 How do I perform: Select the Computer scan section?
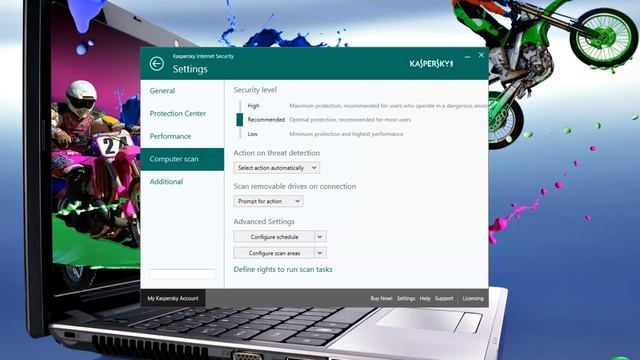coord(182,159)
